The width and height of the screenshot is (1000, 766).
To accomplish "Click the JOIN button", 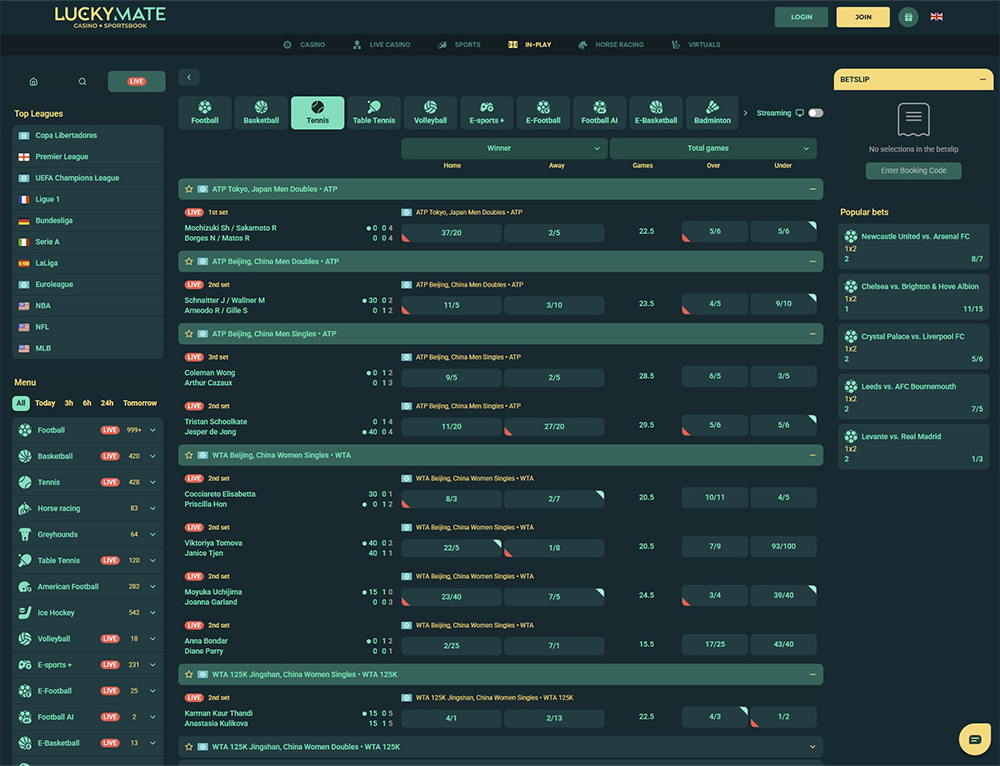I will click(863, 17).
